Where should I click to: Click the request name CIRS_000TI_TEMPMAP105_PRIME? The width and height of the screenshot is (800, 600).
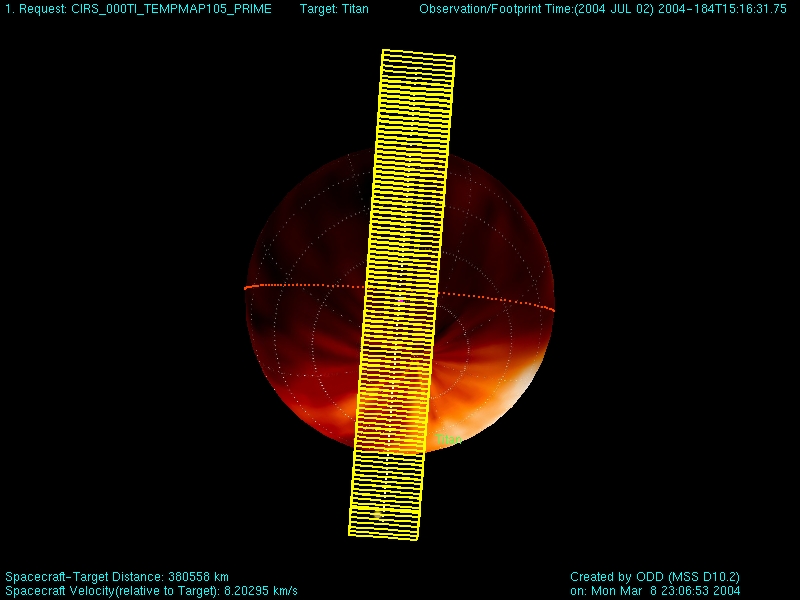click(x=171, y=9)
